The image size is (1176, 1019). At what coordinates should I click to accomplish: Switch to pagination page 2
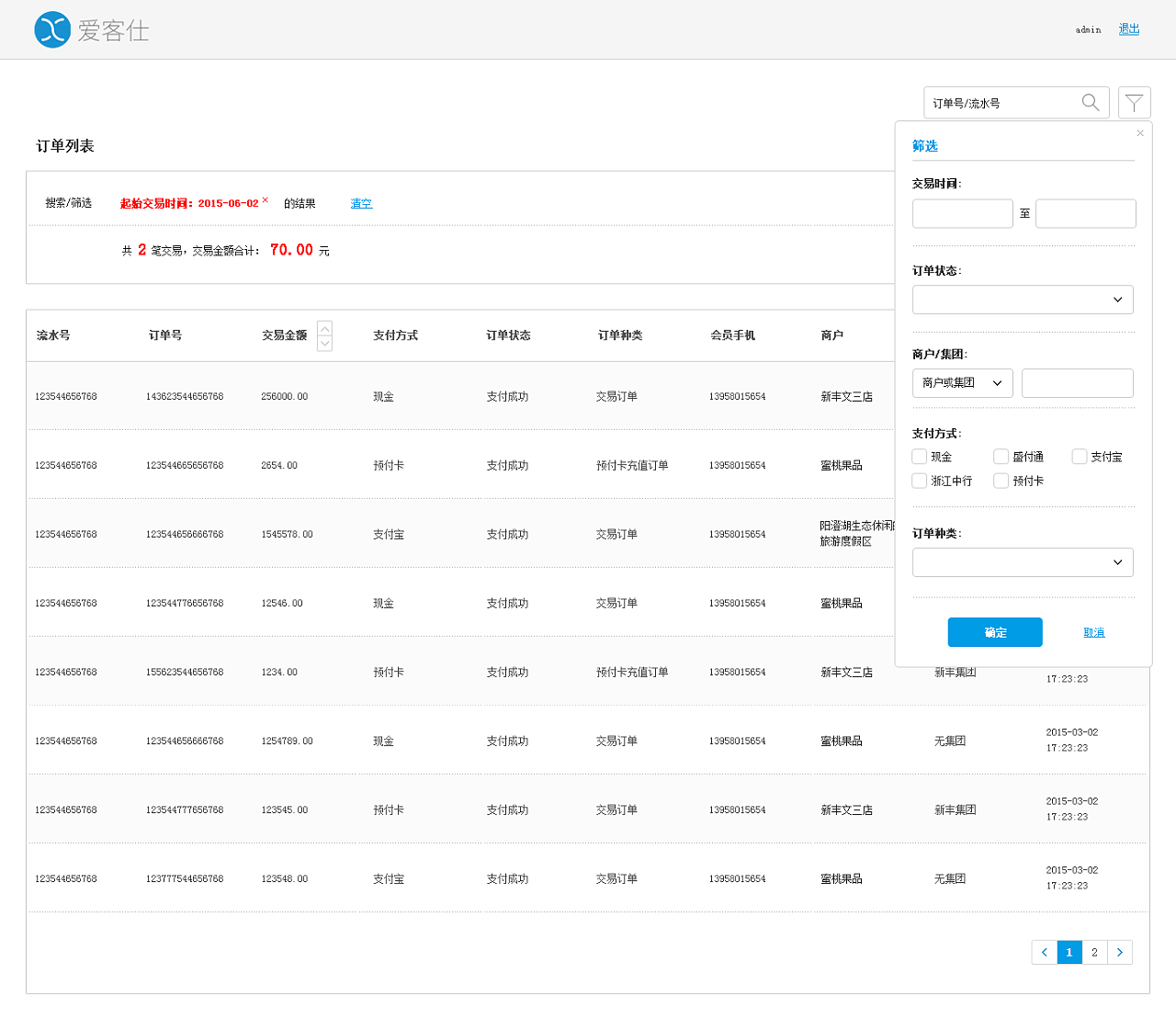pos(1094,952)
